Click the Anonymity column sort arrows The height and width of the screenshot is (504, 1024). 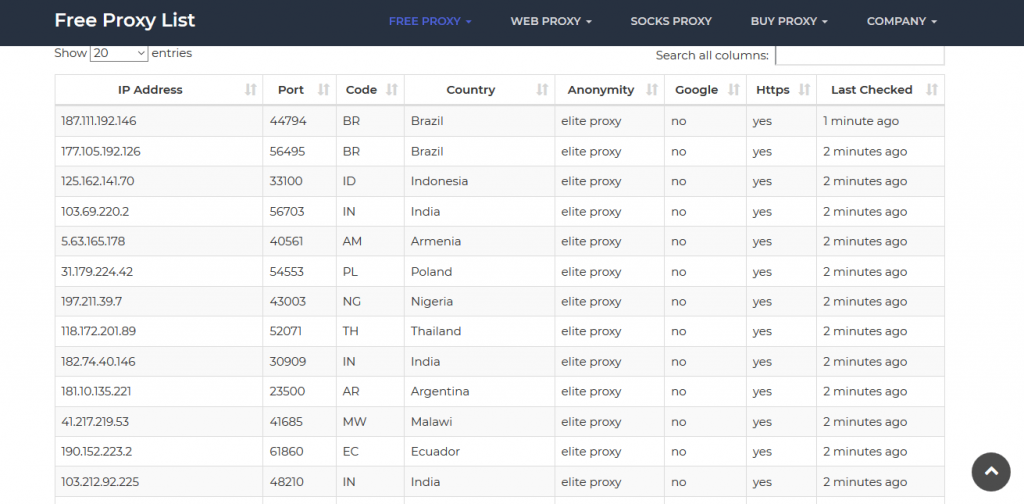pos(652,90)
